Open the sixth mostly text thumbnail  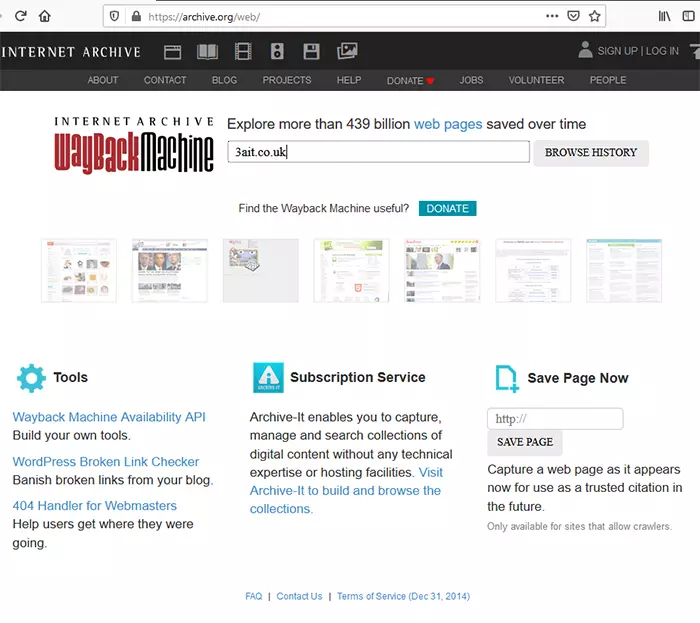pyautogui.click(x=533, y=270)
